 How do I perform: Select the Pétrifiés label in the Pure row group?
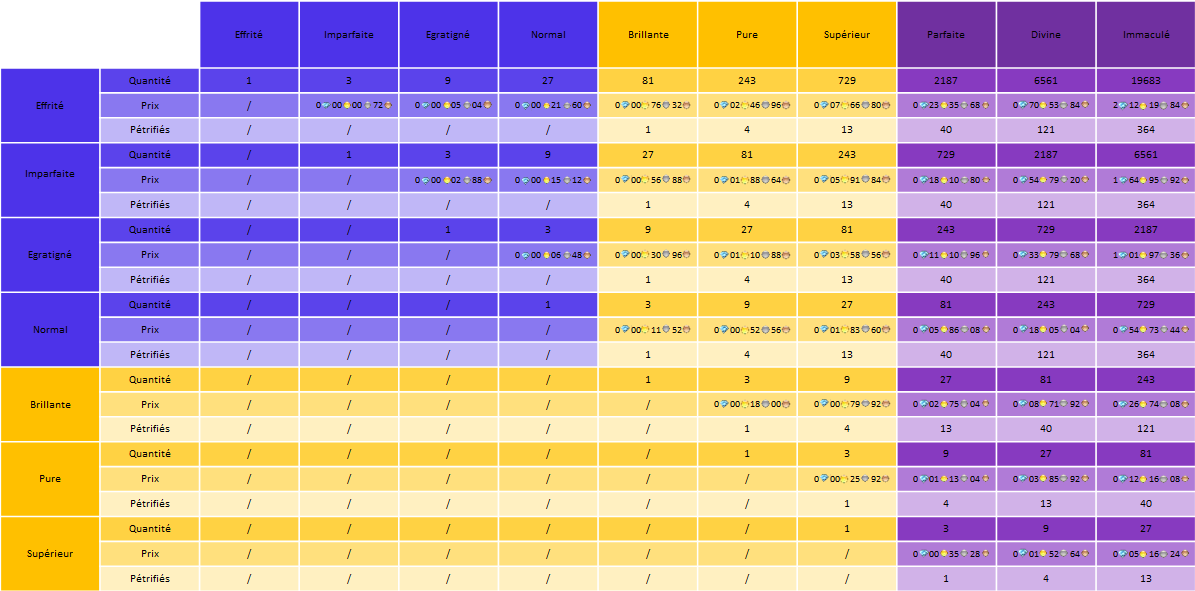pyautogui.click(x=150, y=504)
